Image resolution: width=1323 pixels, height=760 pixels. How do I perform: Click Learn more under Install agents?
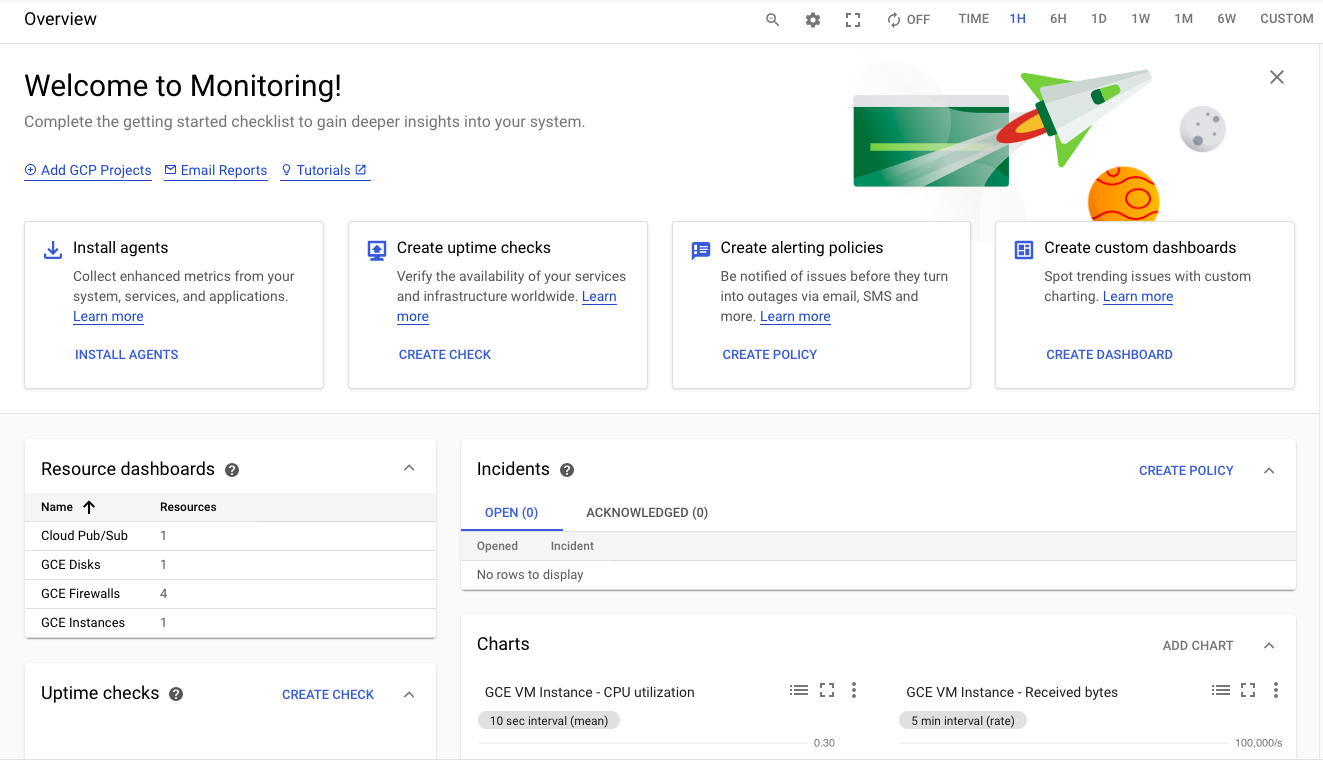(108, 316)
